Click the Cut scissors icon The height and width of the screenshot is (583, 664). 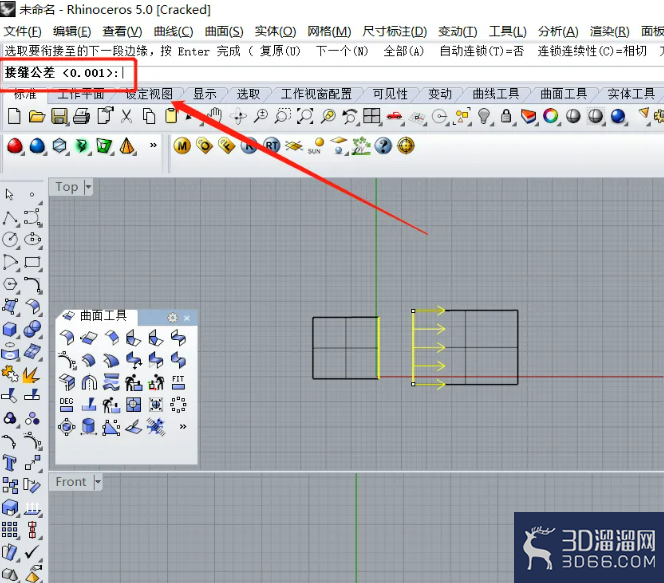pos(126,116)
